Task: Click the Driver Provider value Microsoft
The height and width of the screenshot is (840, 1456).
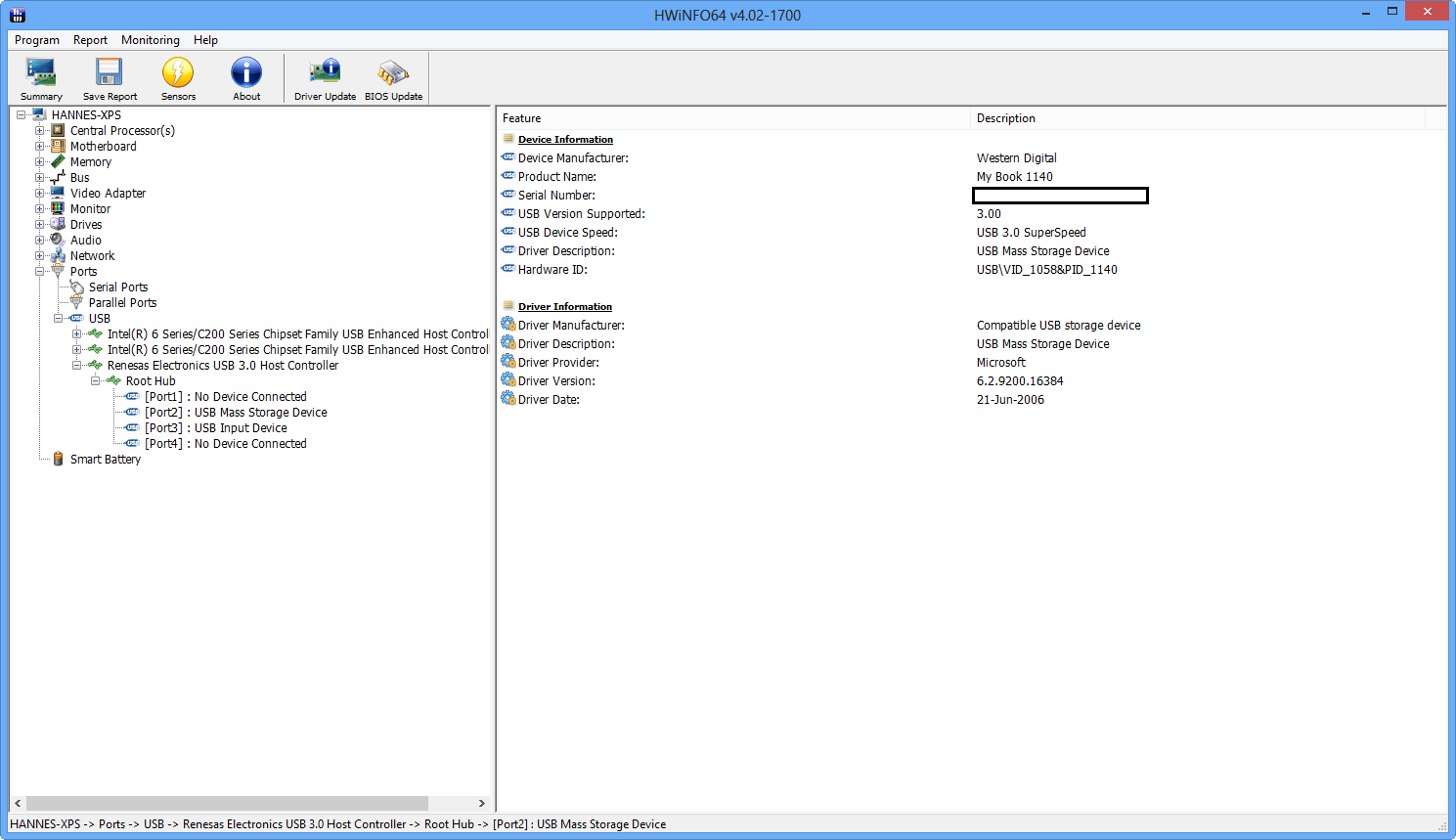Action: click(x=1001, y=362)
